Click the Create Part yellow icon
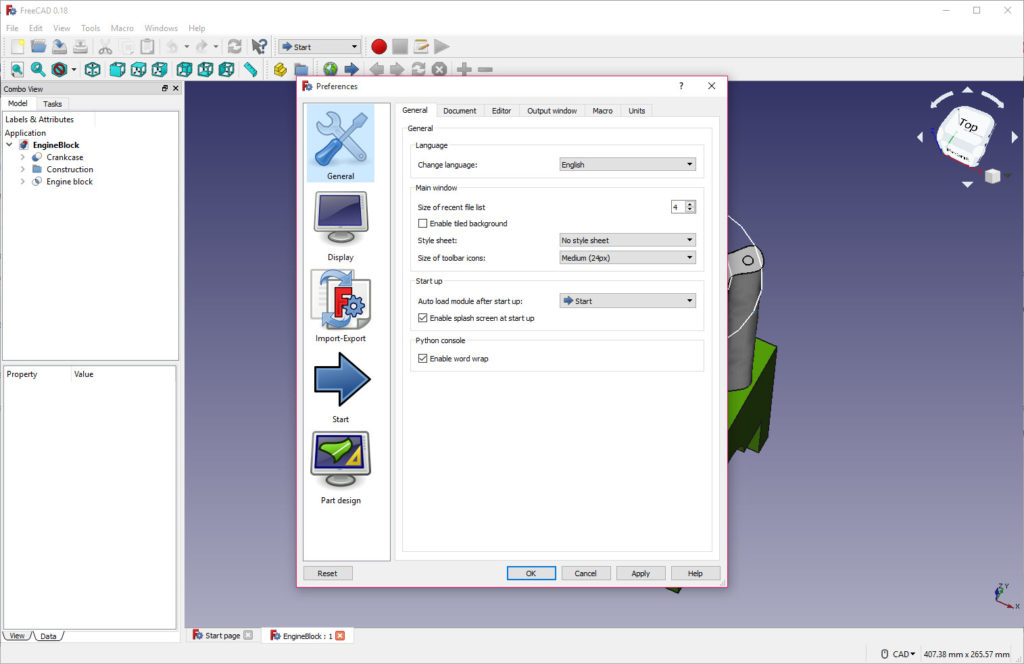 click(280, 69)
